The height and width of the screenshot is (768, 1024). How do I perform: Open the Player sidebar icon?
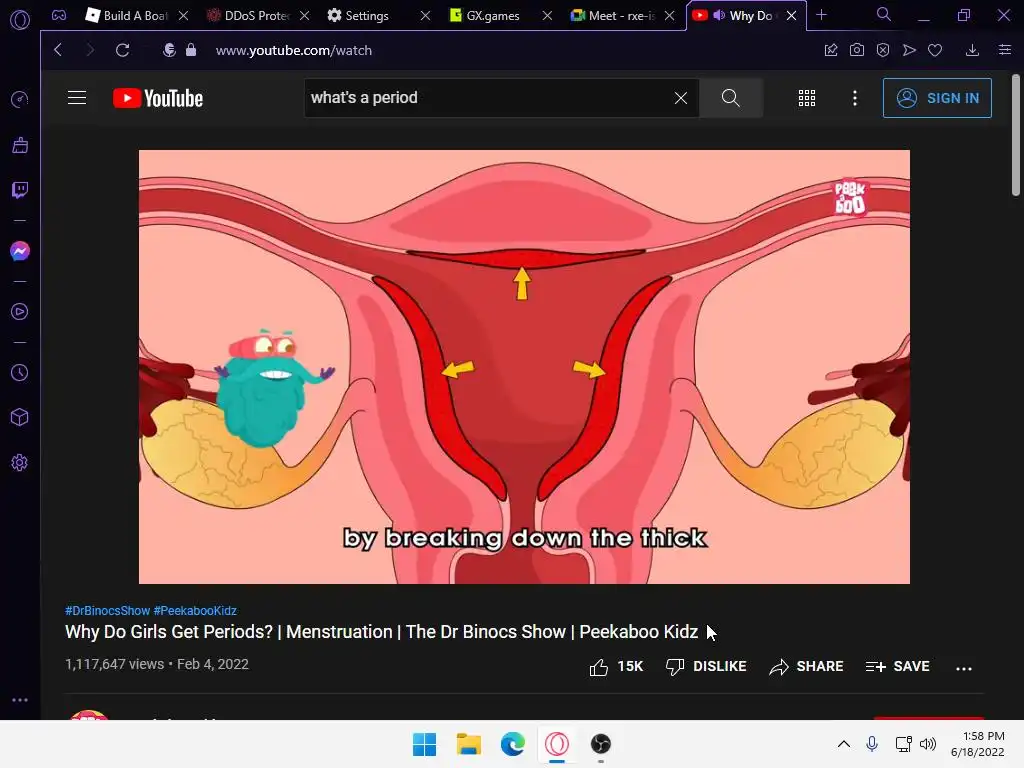(20, 312)
